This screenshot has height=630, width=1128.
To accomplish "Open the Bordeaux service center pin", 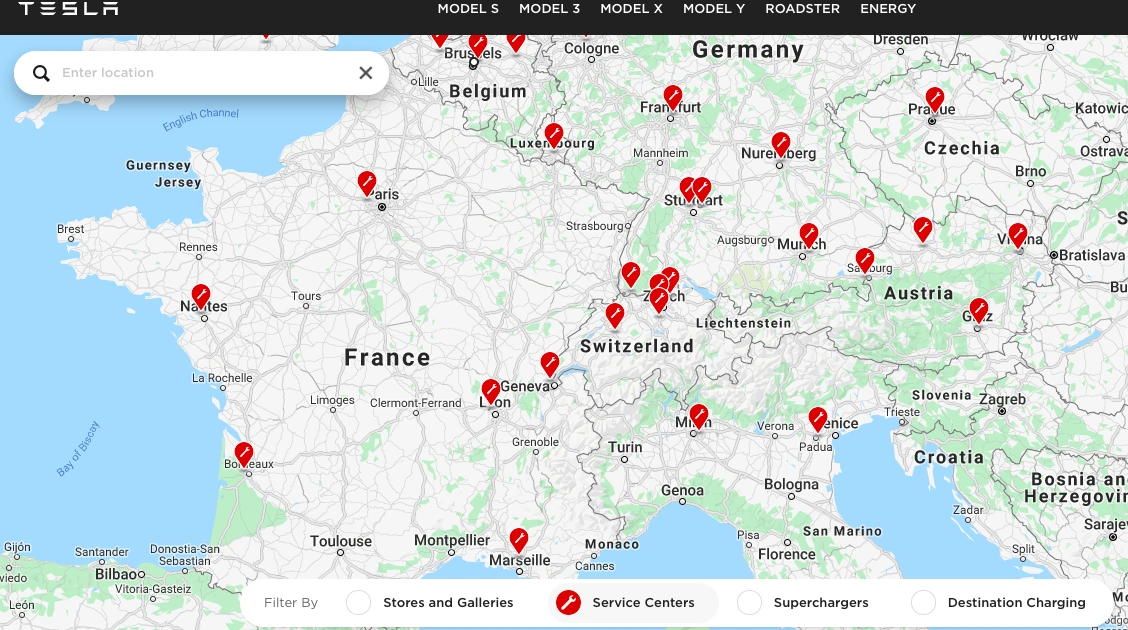I will coord(244,455).
